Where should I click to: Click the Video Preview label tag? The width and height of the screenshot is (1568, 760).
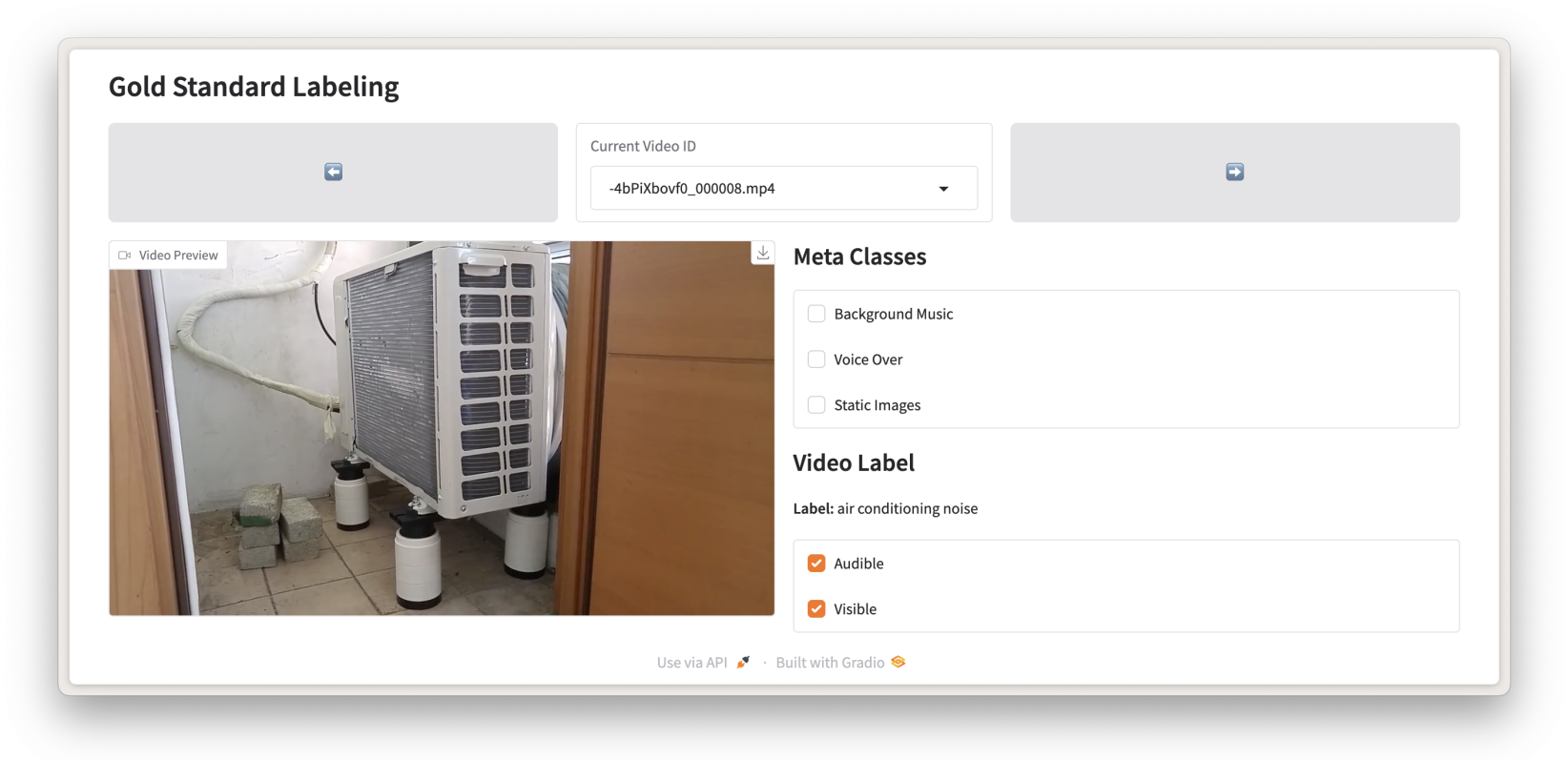pos(169,256)
